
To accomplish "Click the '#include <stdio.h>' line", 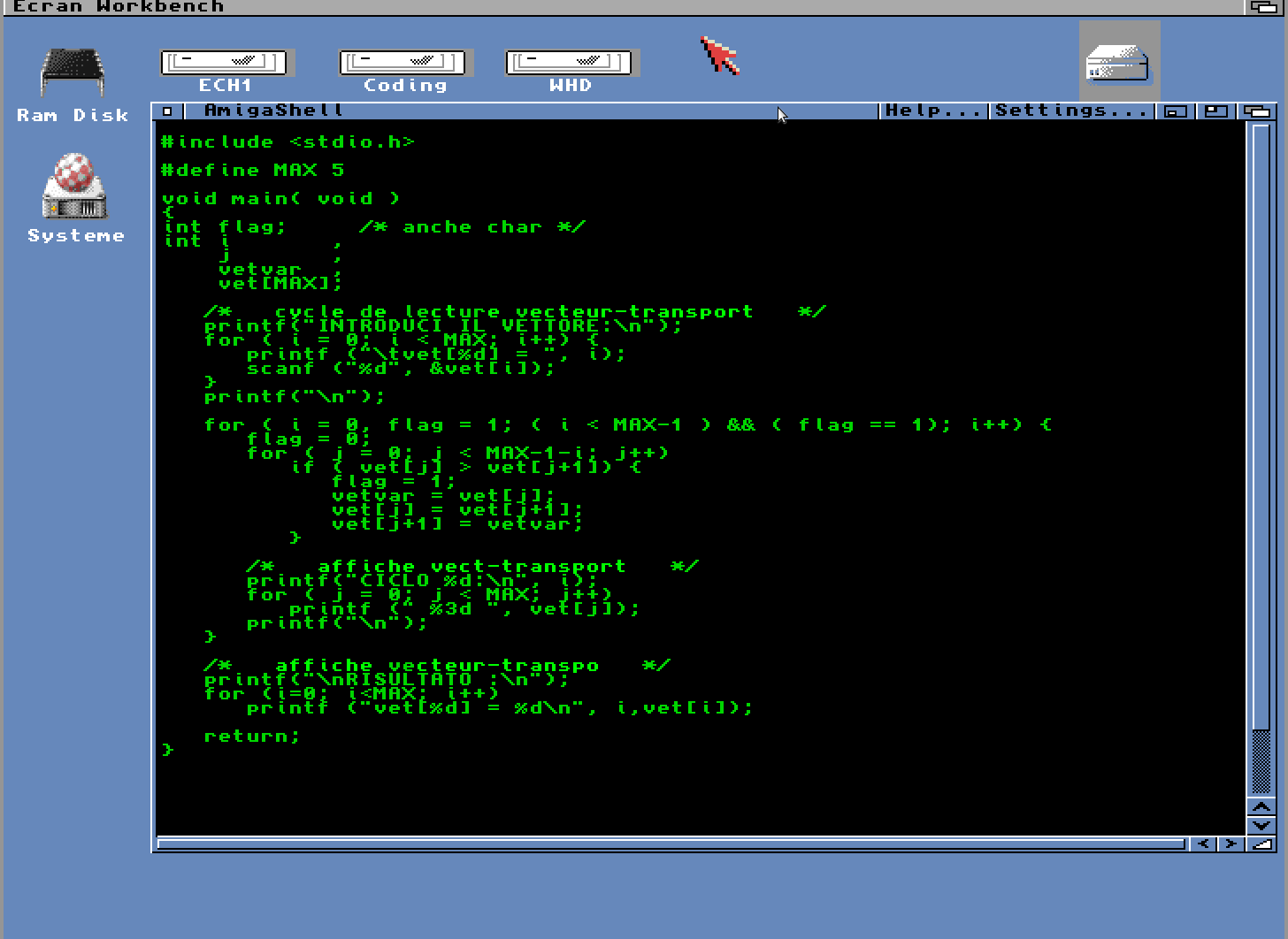I will coord(287,142).
